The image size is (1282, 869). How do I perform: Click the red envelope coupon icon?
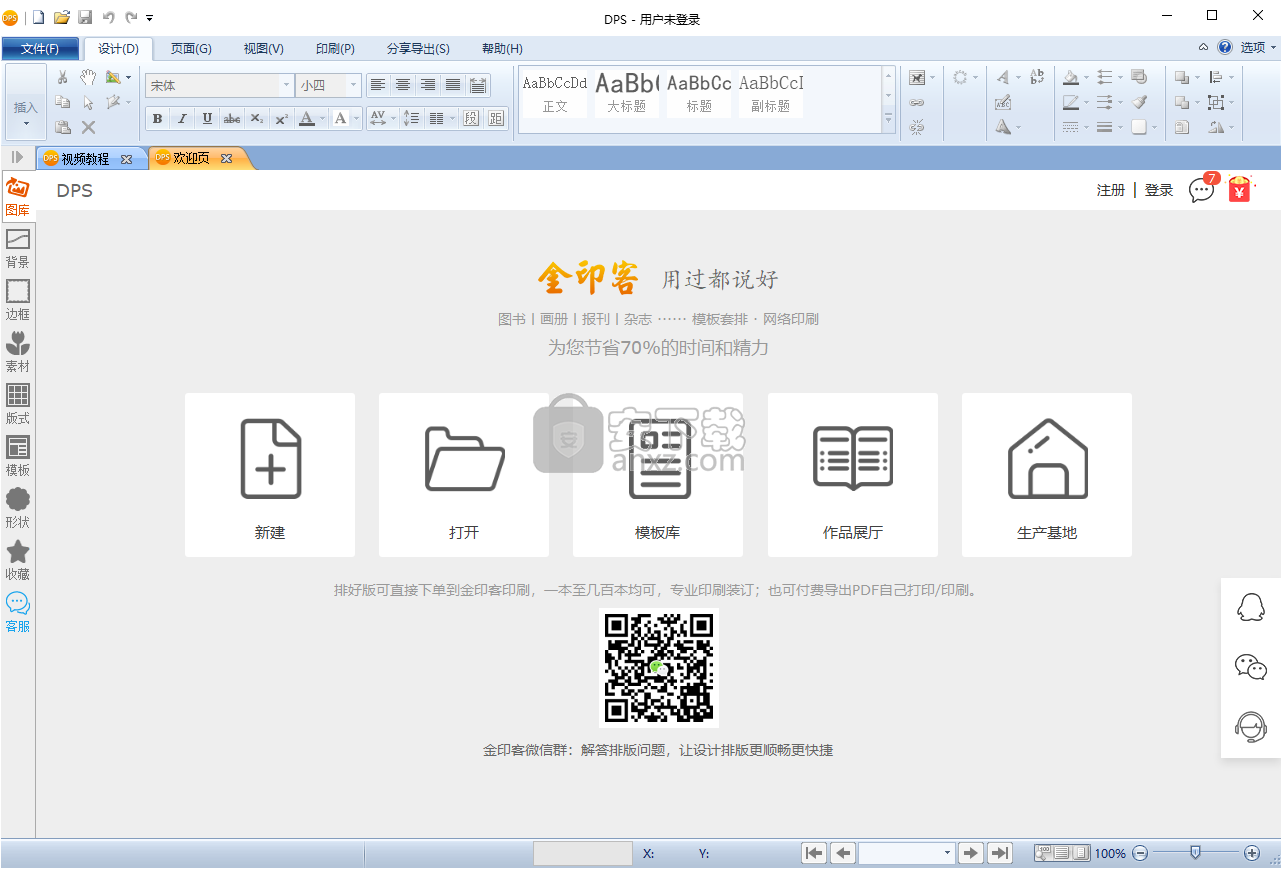pos(1240,189)
